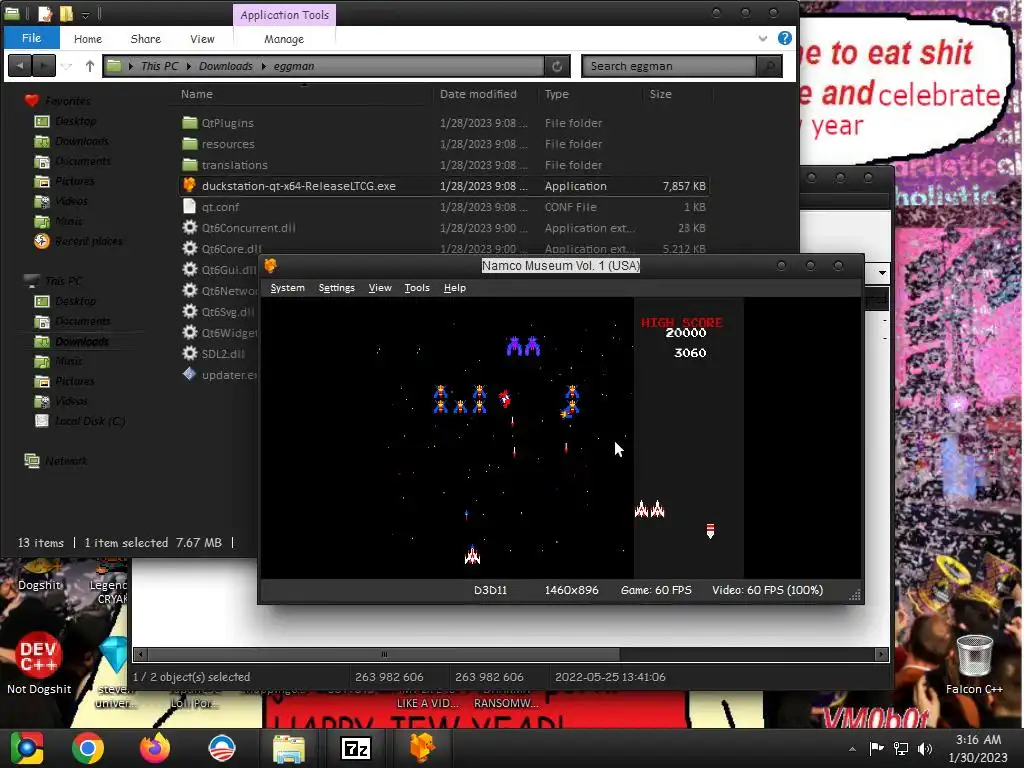Image resolution: width=1024 pixels, height=768 pixels.
Task: Open Desktop under Favorites
Action: (75, 121)
